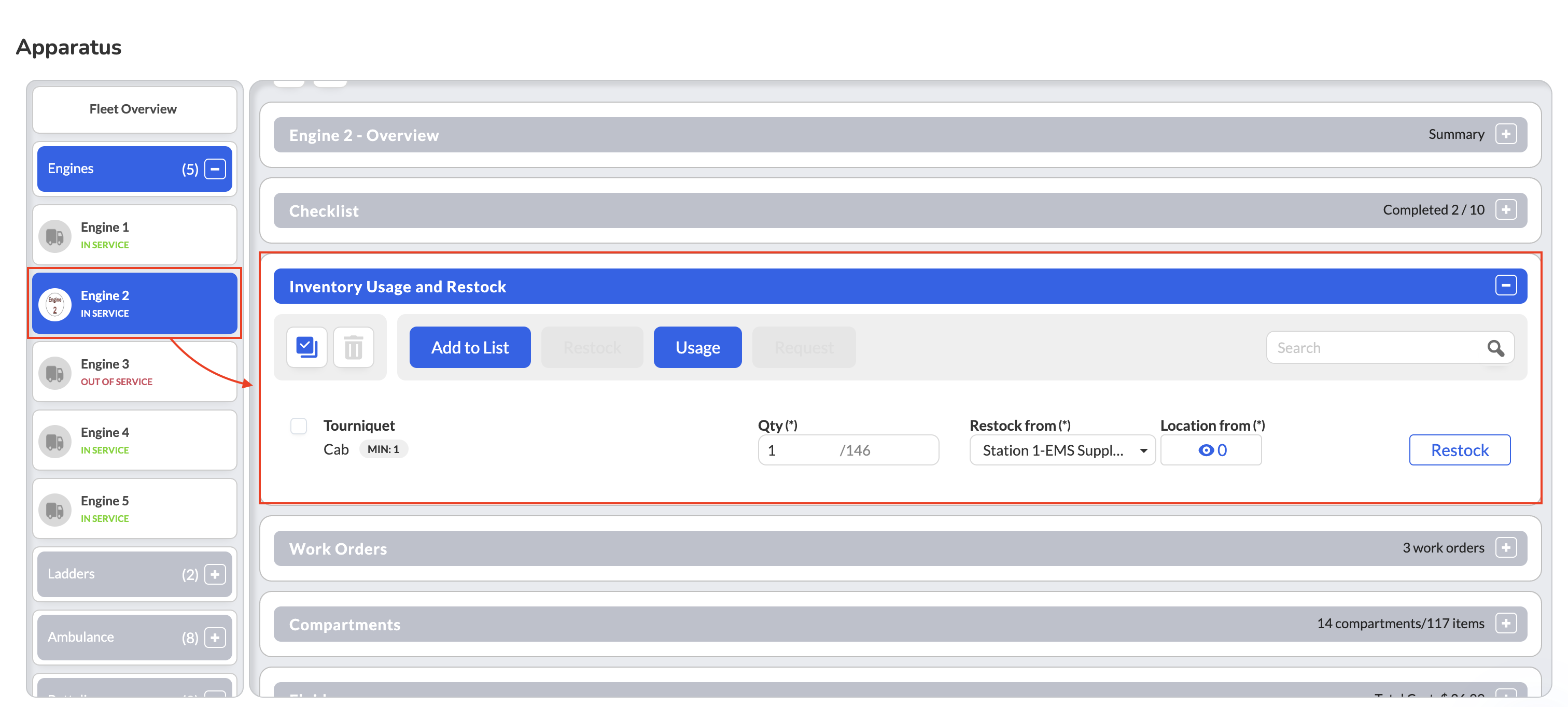Expand the Ladders group
The height and width of the screenshot is (707, 1568).
pos(215,574)
